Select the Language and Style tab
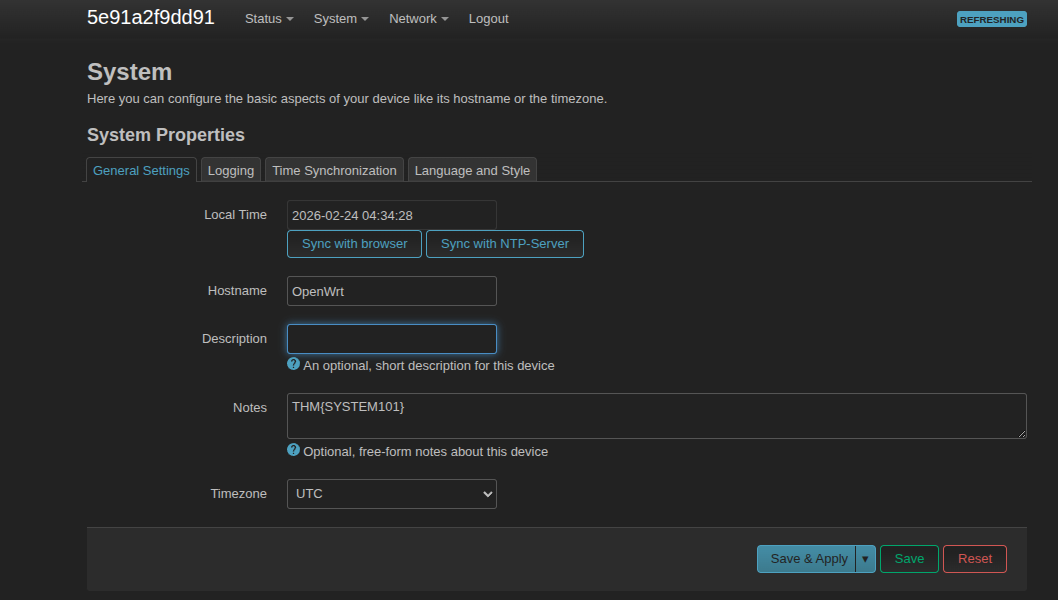 (x=472, y=170)
